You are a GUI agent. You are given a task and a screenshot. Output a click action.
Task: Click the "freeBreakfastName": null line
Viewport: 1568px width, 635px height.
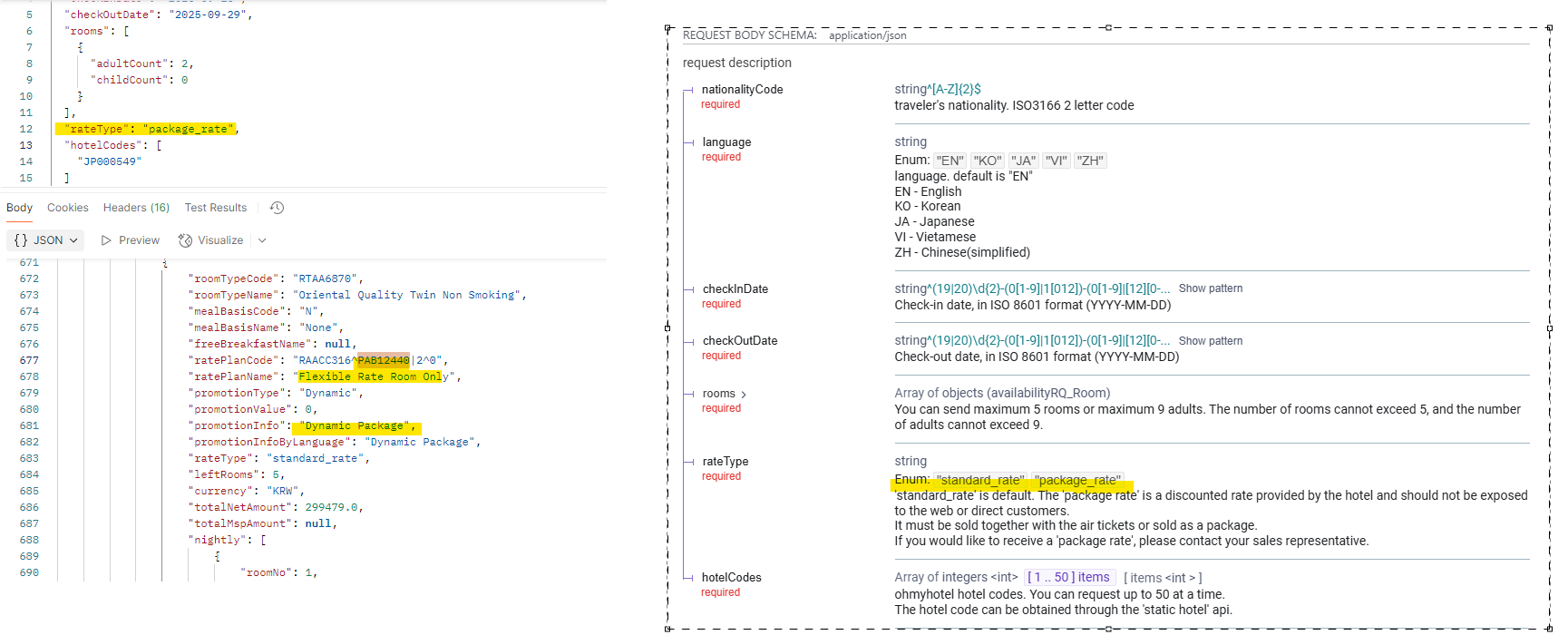tap(272, 344)
